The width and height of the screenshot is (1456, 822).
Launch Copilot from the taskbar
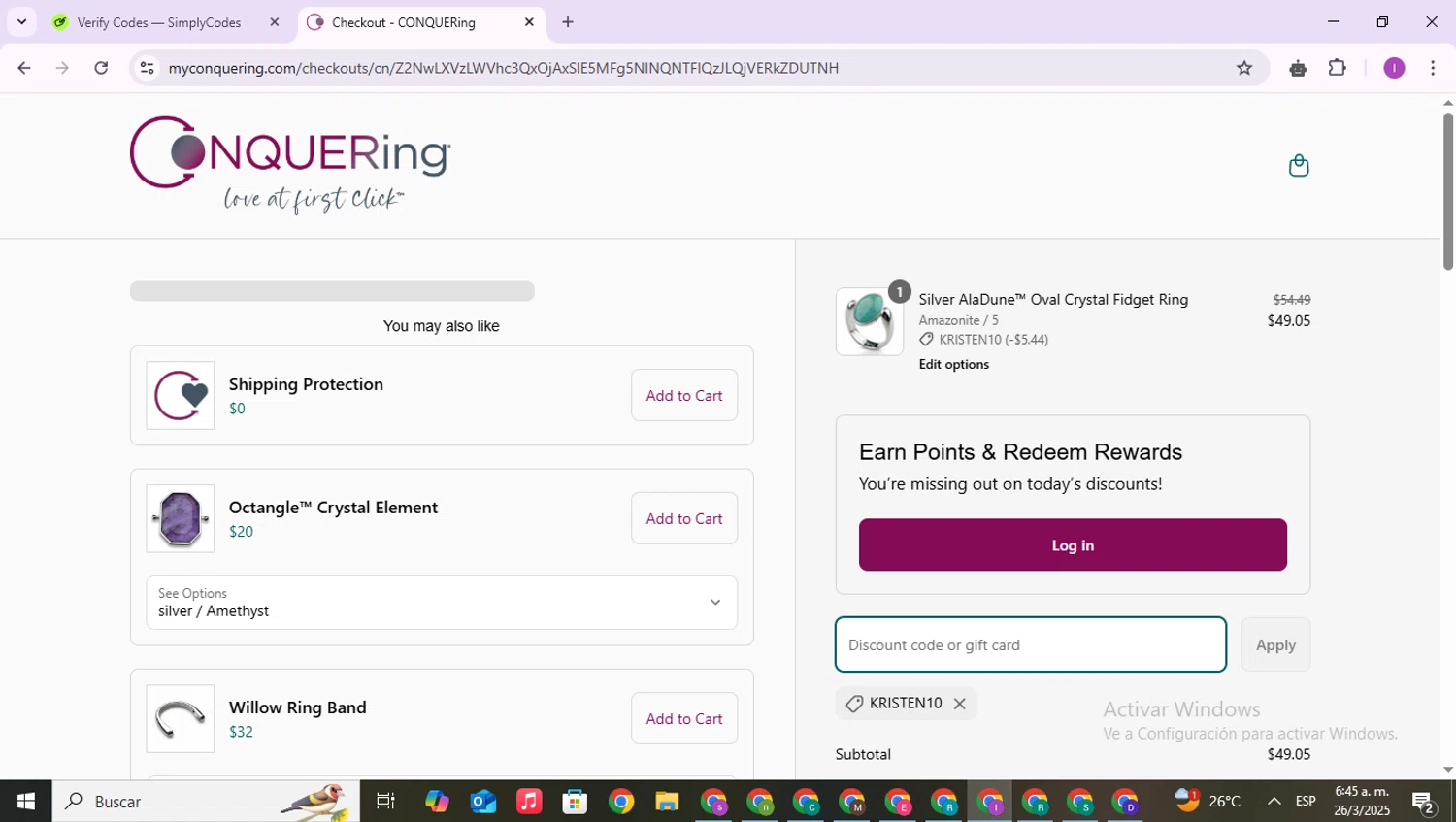(437, 802)
